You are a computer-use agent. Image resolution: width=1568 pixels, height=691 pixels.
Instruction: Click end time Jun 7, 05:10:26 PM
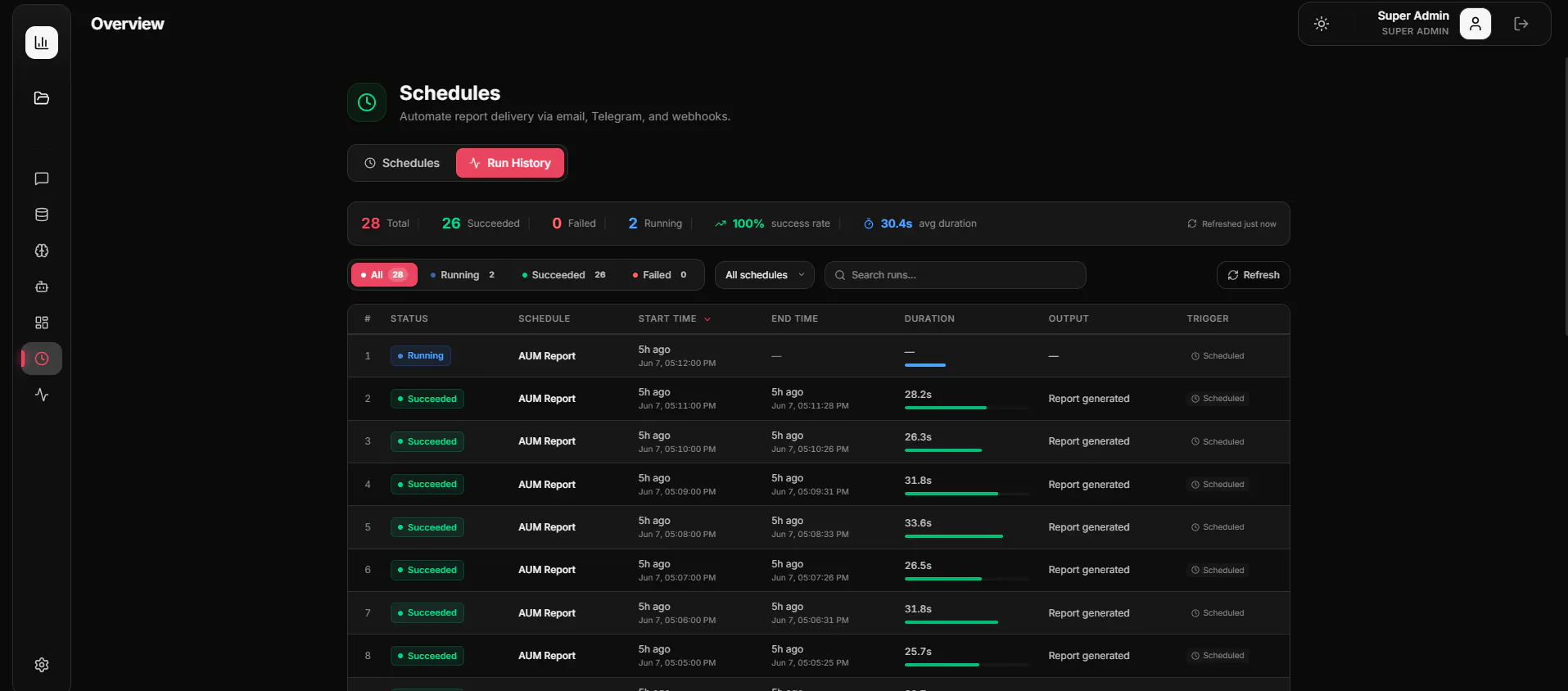(810, 449)
